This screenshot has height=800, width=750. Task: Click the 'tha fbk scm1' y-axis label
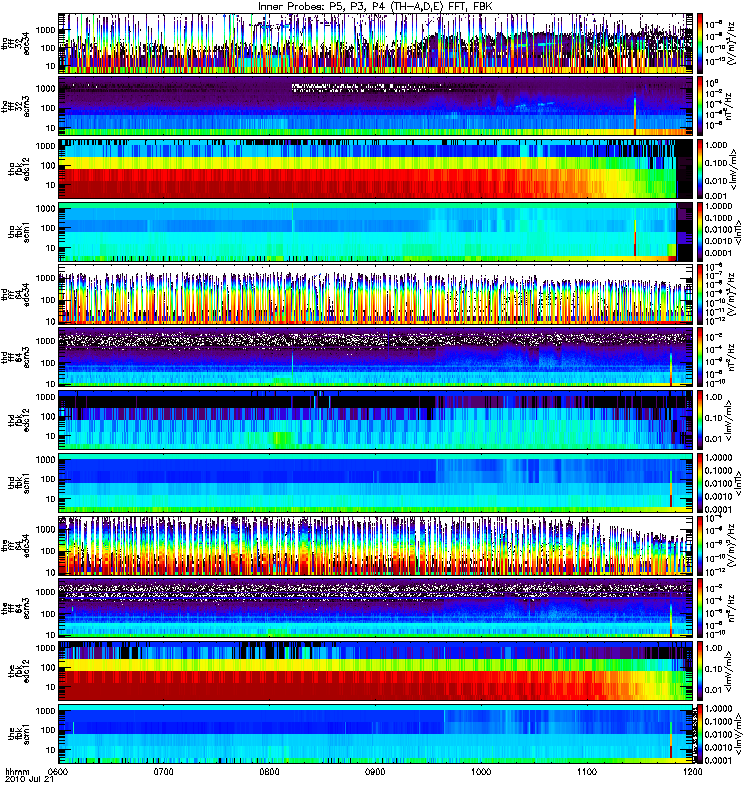[19, 232]
